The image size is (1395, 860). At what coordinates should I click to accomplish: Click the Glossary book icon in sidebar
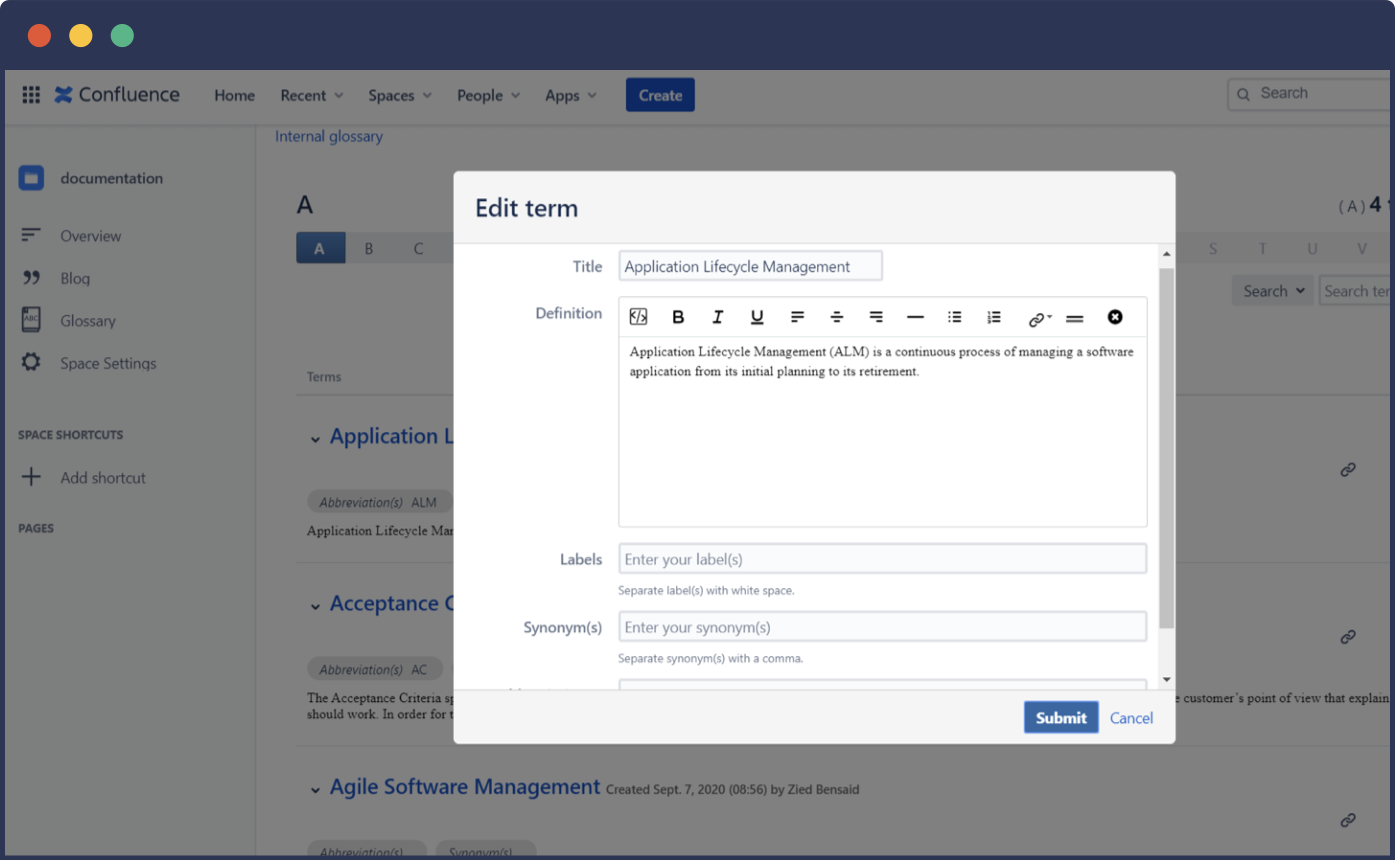(31, 319)
